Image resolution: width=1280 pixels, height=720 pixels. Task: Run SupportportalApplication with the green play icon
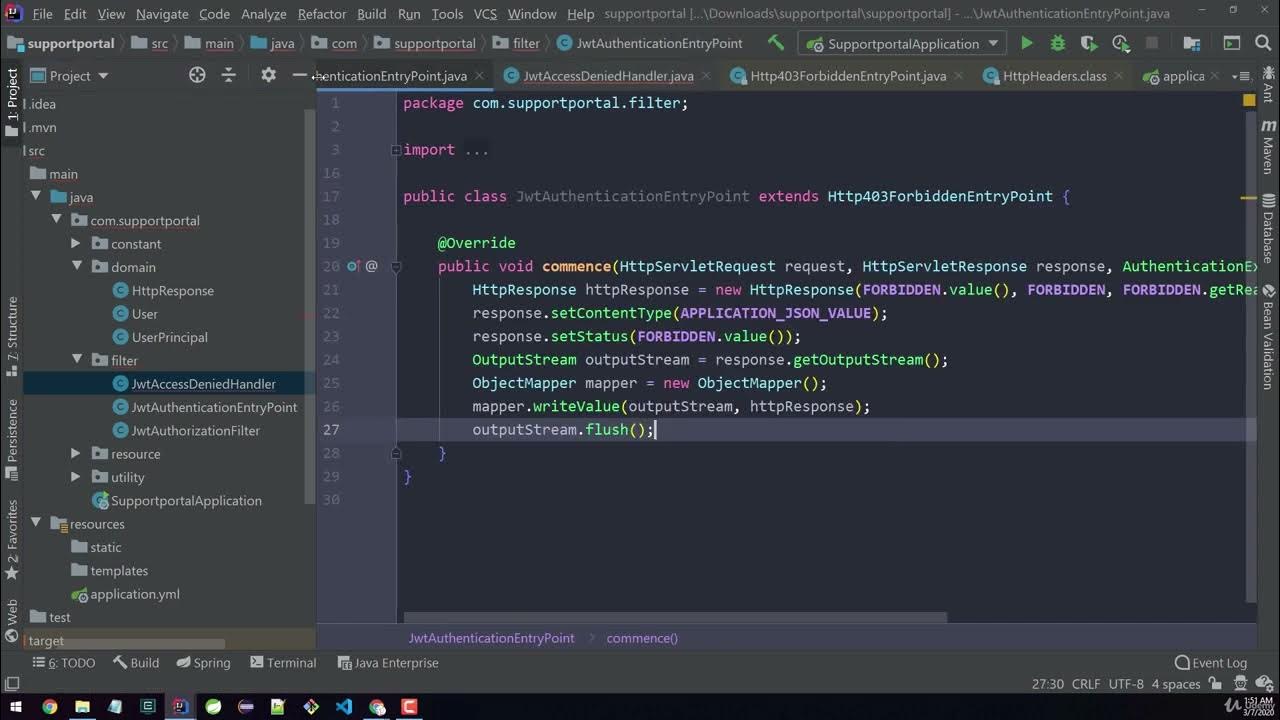pyautogui.click(x=1026, y=43)
